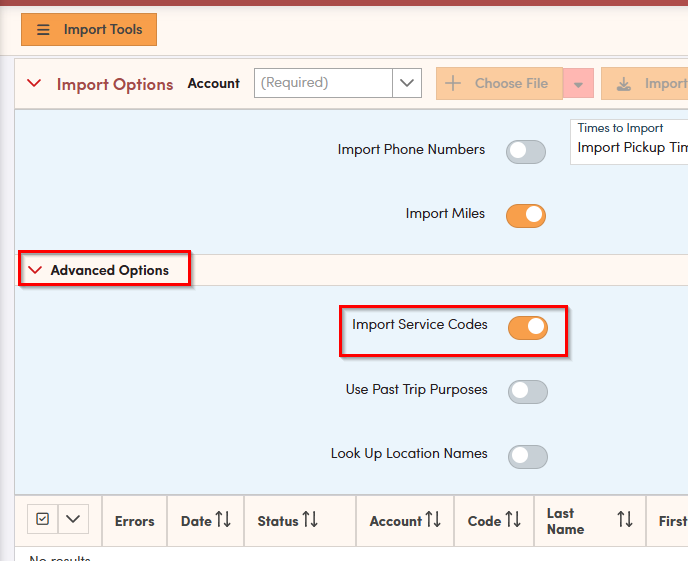Image resolution: width=688 pixels, height=561 pixels.
Task: Collapse the Import Options section chevron
Action: point(35,84)
